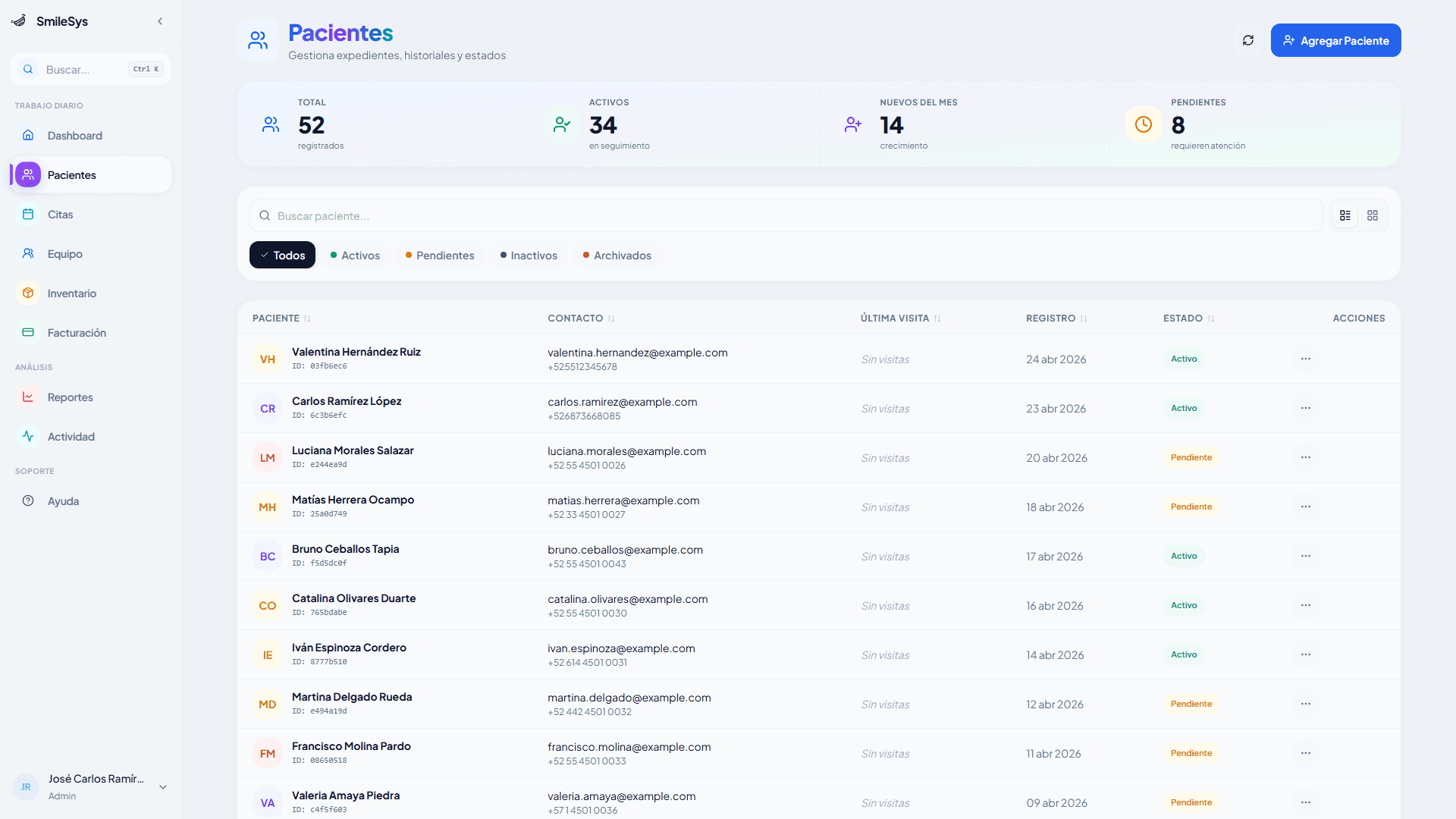Screen dimensions: 1456x819
Task: Open actions menu for Matías Herrera Ocampo
Action: [x=1306, y=507]
